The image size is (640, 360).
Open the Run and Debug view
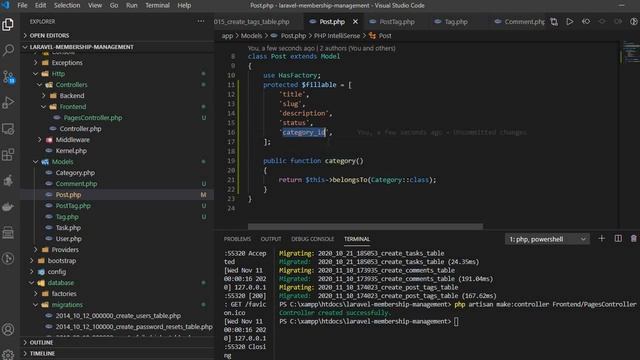[x=8, y=102]
